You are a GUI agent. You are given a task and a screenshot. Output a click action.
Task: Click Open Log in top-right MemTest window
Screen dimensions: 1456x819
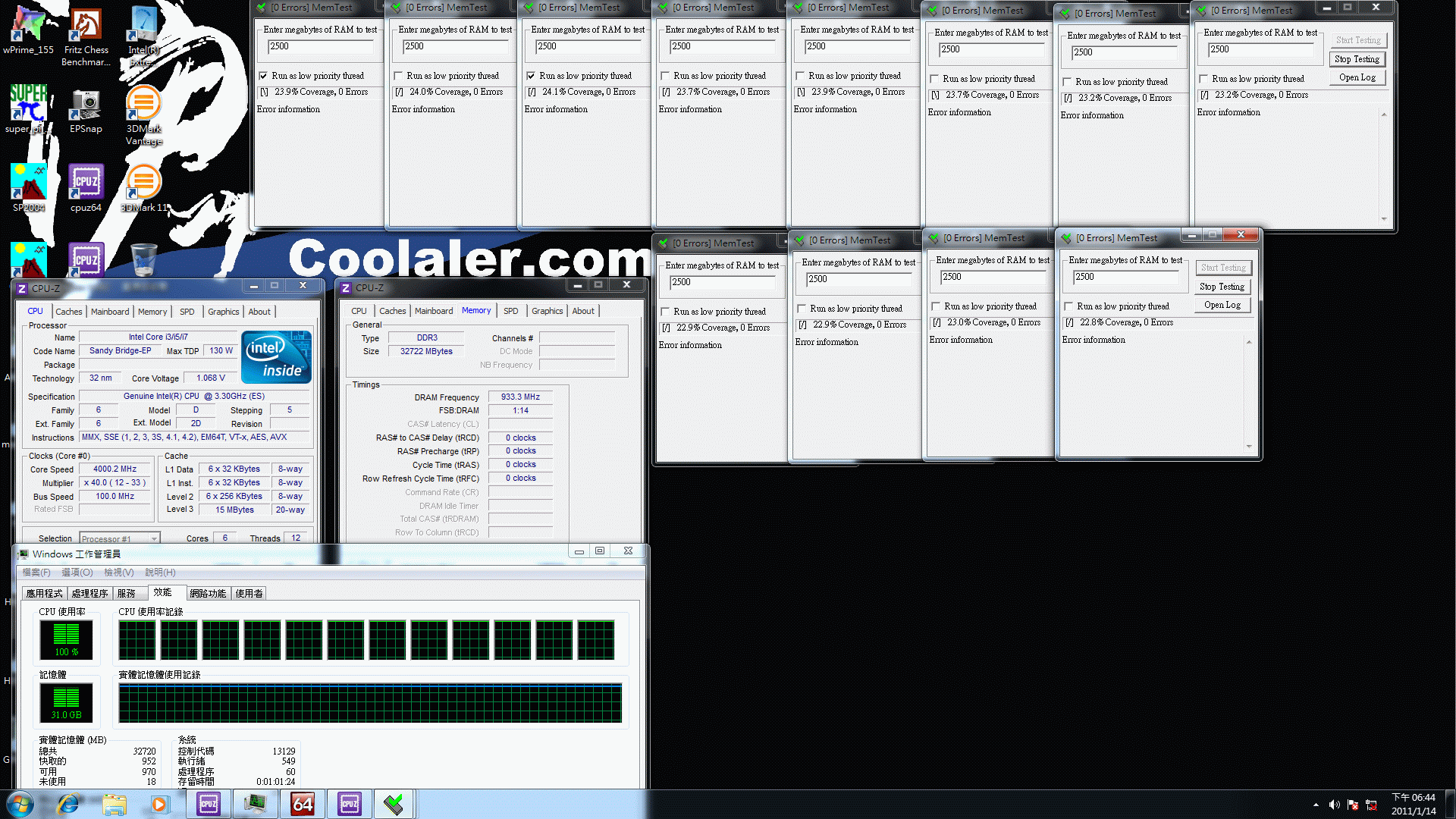(1357, 77)
